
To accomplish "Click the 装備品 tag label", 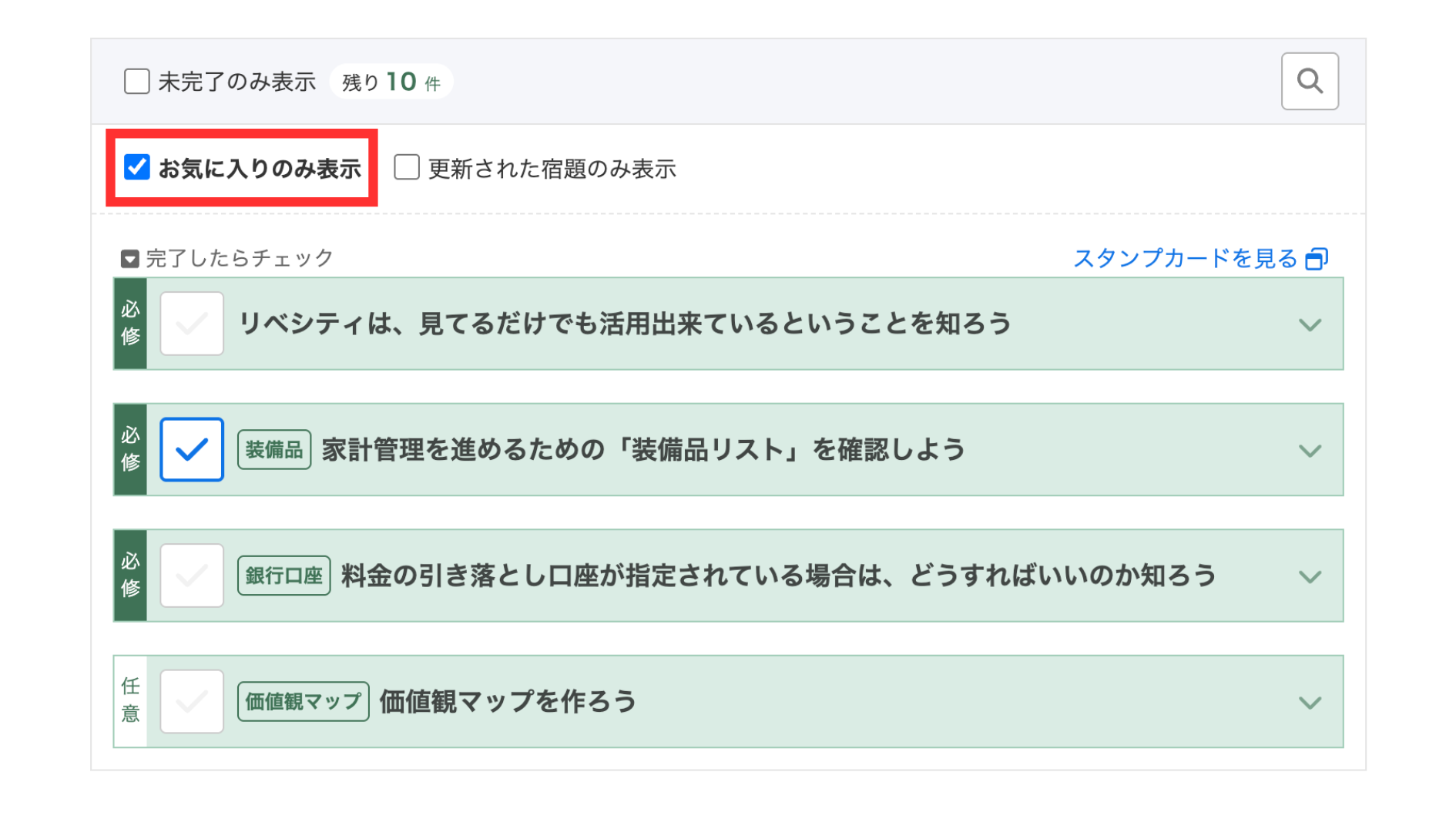I will (274, 450).
